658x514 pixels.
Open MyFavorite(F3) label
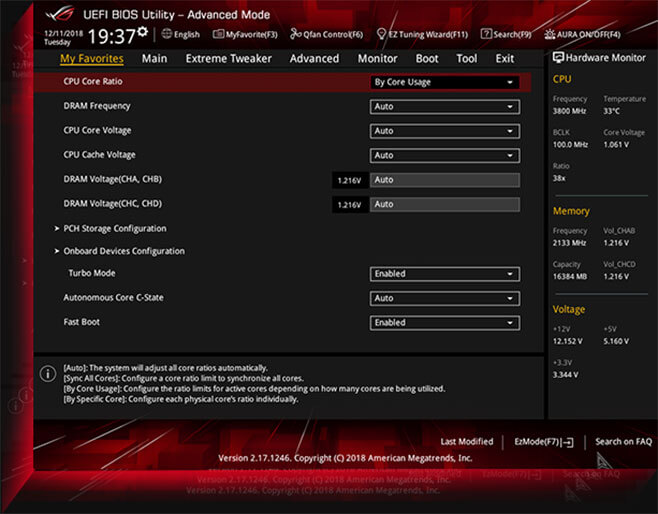pos(251,34)
